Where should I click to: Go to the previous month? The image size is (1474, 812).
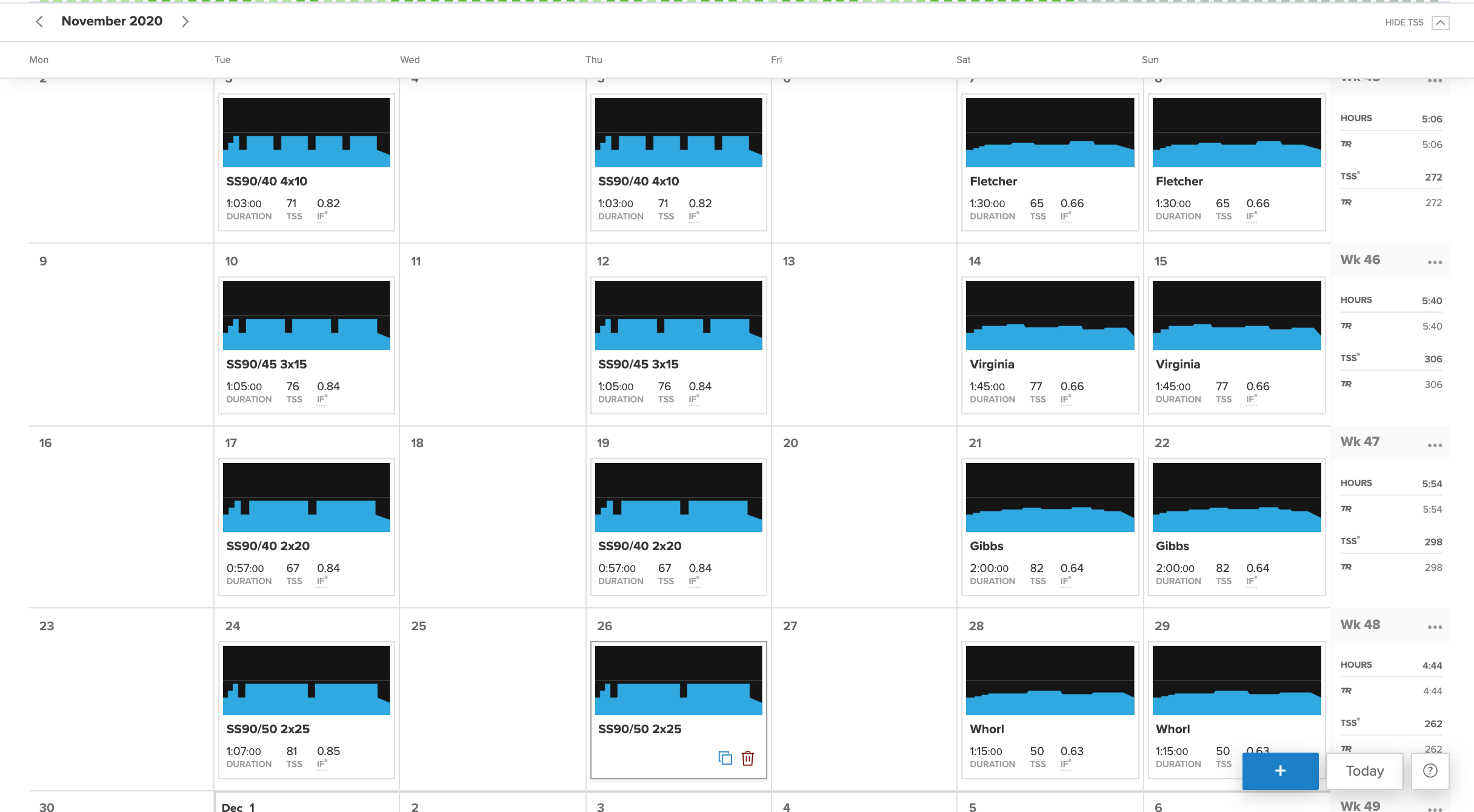click(39, 22)
